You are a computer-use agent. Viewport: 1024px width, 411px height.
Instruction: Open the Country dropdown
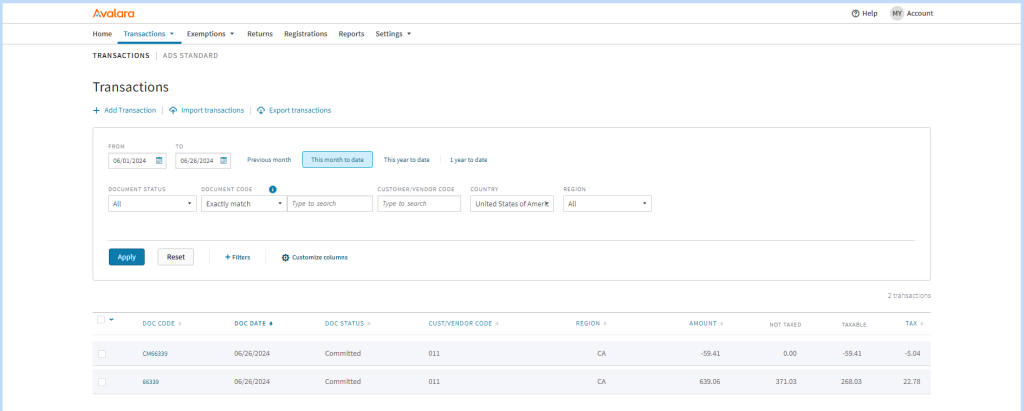[x=512, y=204]
